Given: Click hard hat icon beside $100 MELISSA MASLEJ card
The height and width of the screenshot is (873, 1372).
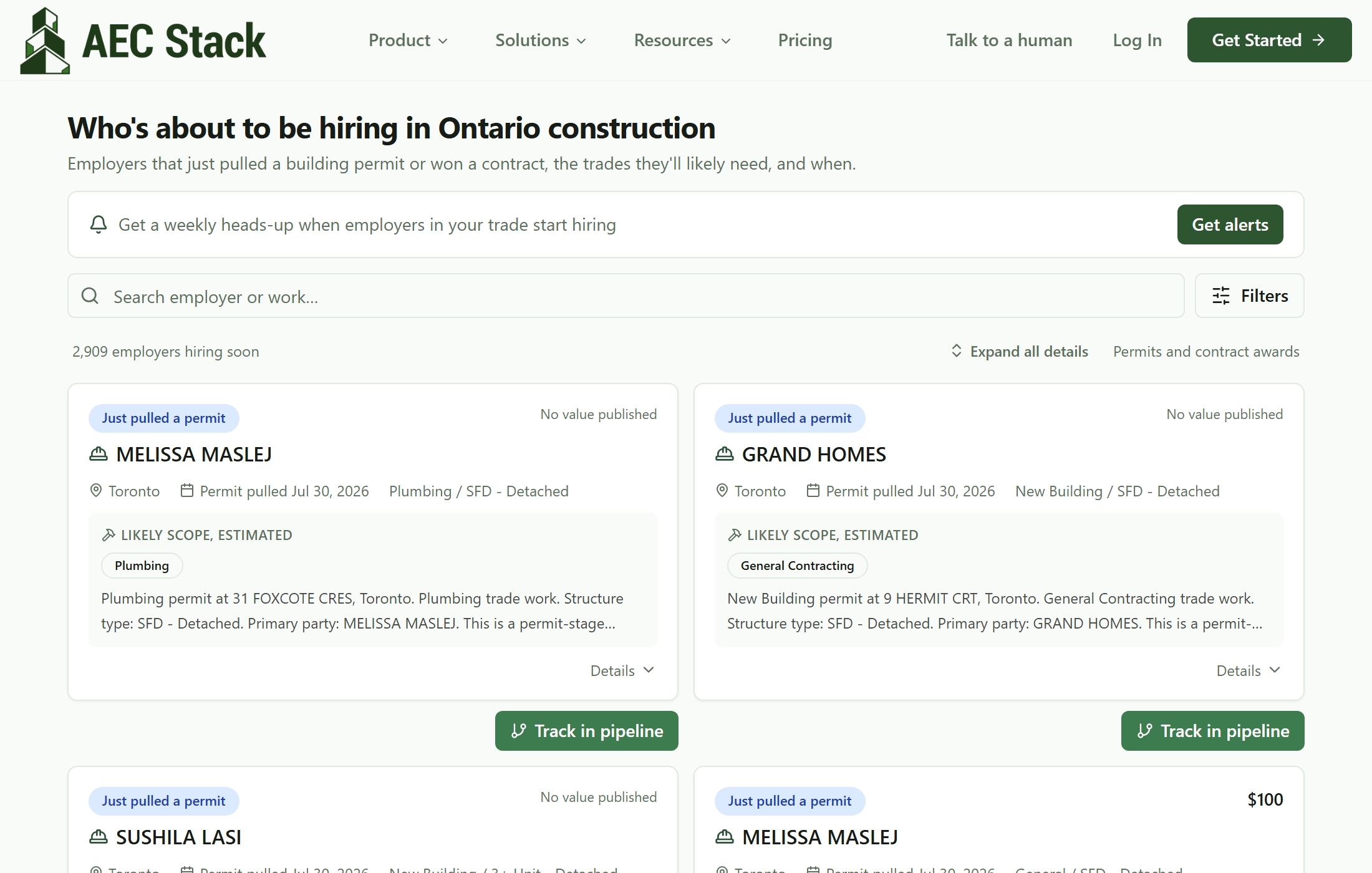Looking at the screenshot, I should tap(725, 837).
